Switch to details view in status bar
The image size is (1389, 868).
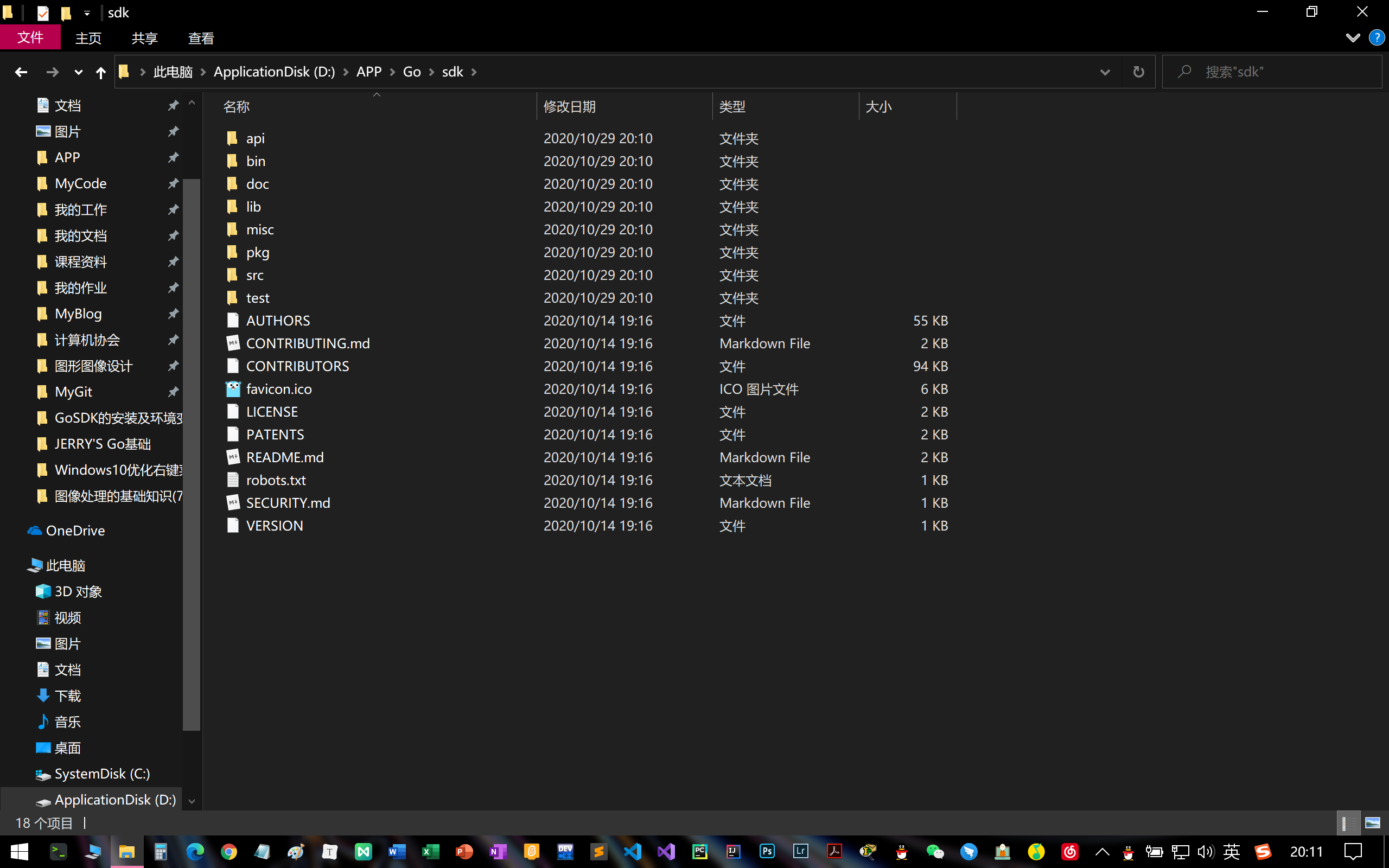coord(1348,822)
